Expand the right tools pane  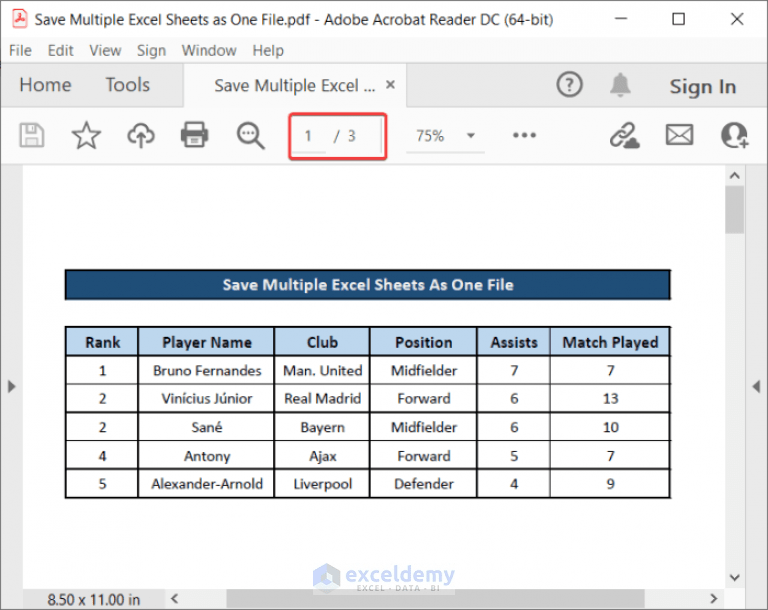(757, 387)
